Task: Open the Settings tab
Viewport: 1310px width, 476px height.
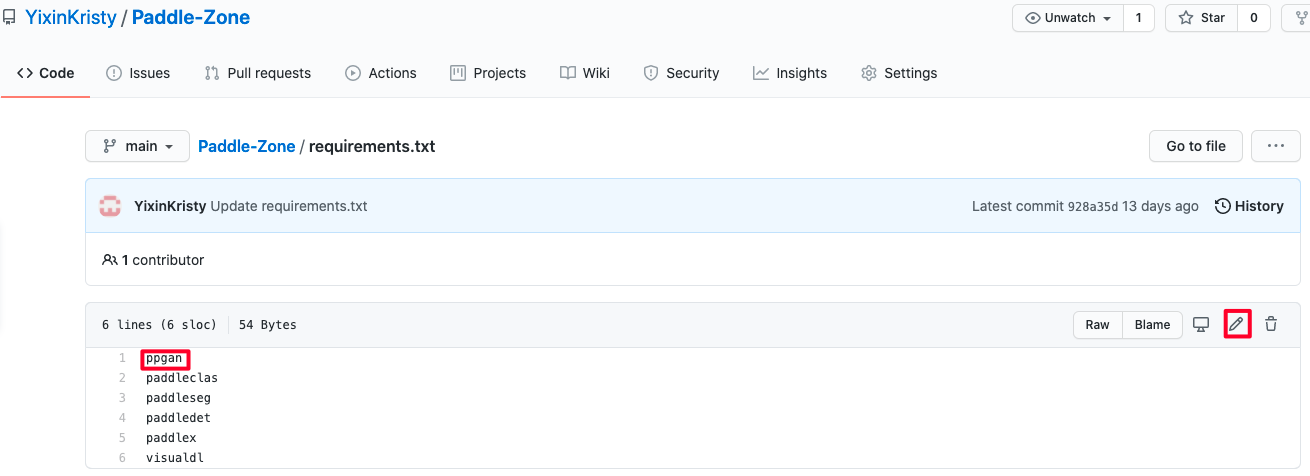Action: [899, 73]
